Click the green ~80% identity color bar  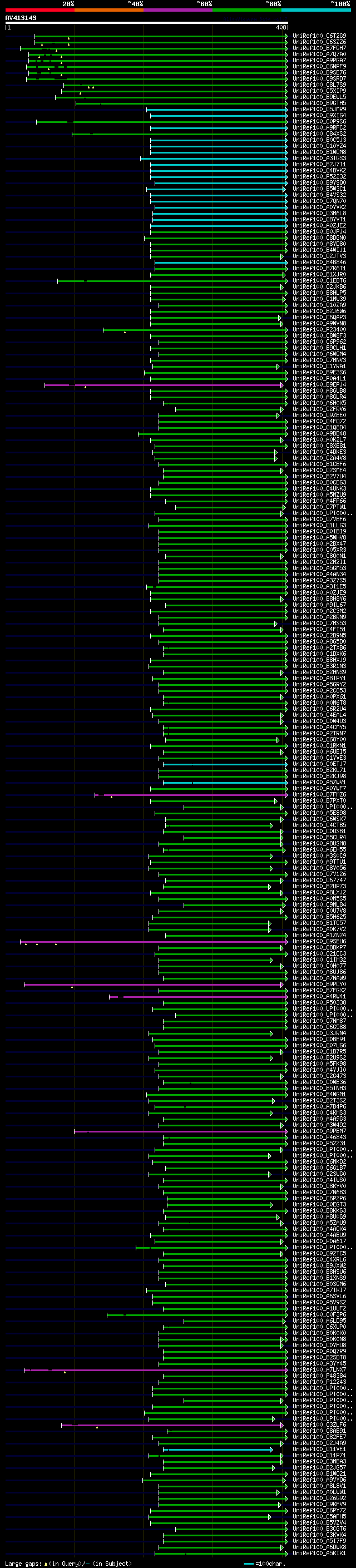(x=247, y=10)
